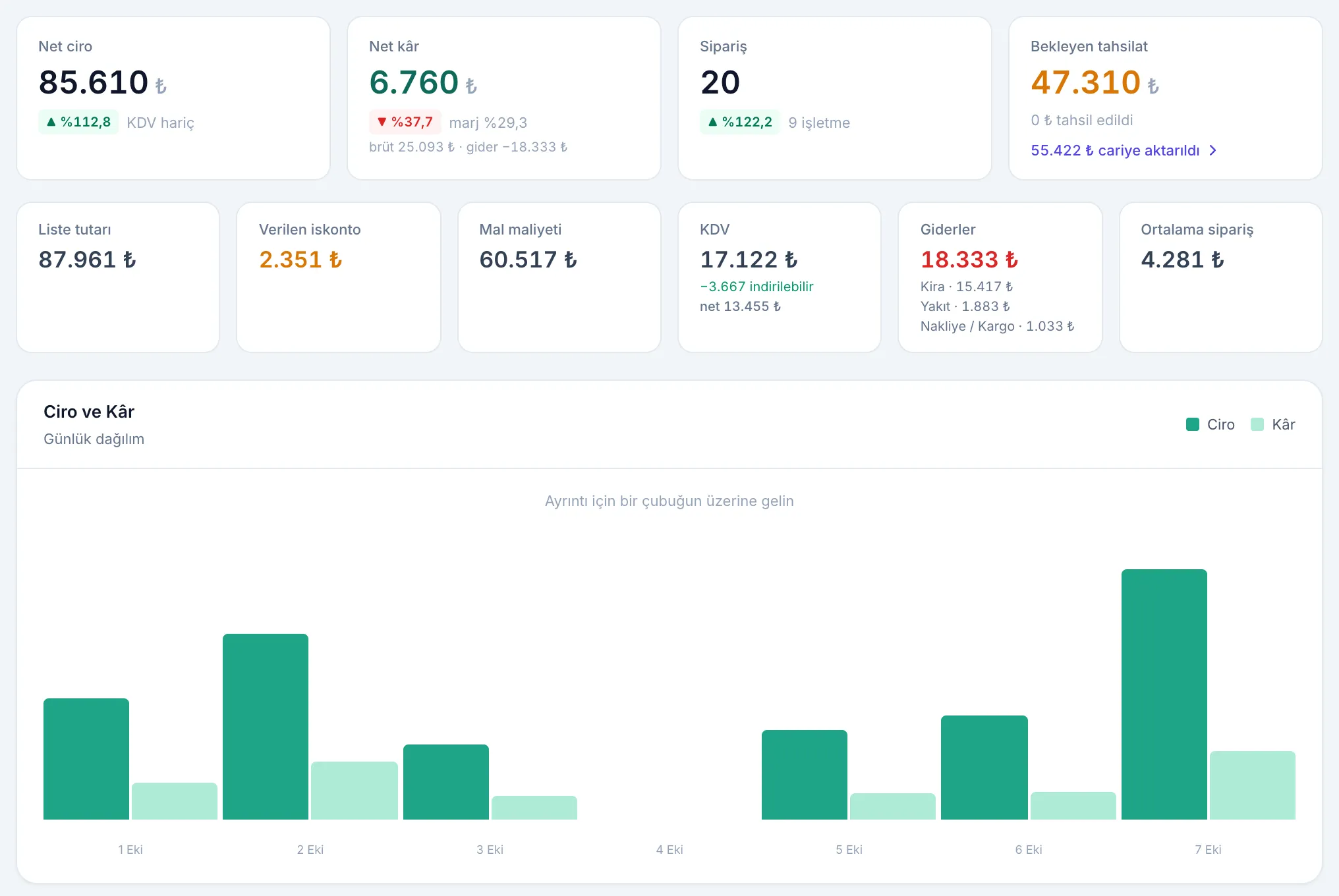Viewport: 1339px width, 896px height.
Task: Click the 'brüt 25.093 ₺ · gider −18.333 ₺' line
Action: [469, 147]
